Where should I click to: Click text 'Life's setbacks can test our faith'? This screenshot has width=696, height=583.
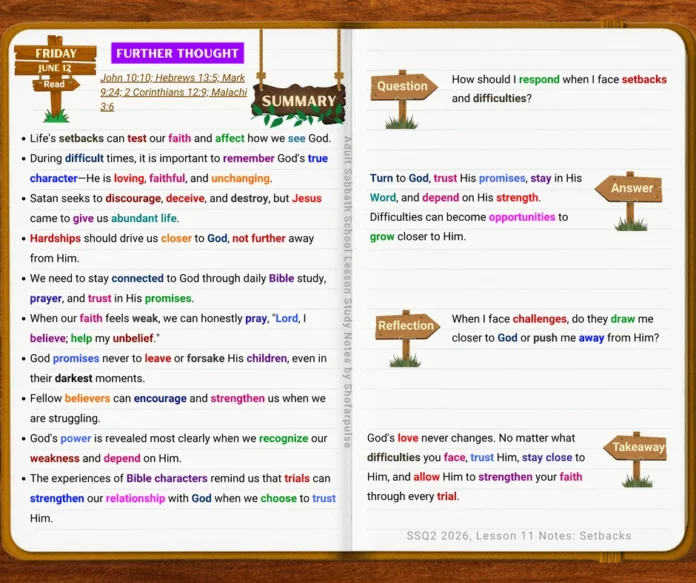pos(111,139)
